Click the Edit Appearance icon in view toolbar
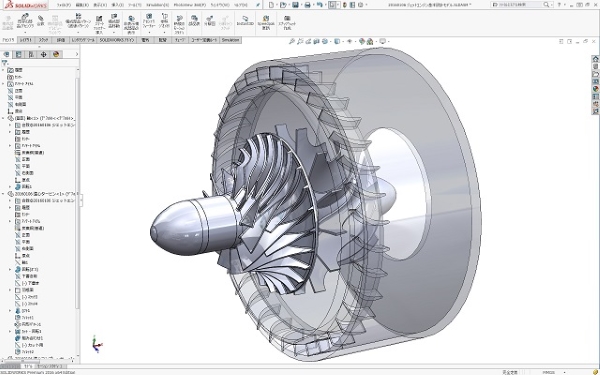 [362, 41]
